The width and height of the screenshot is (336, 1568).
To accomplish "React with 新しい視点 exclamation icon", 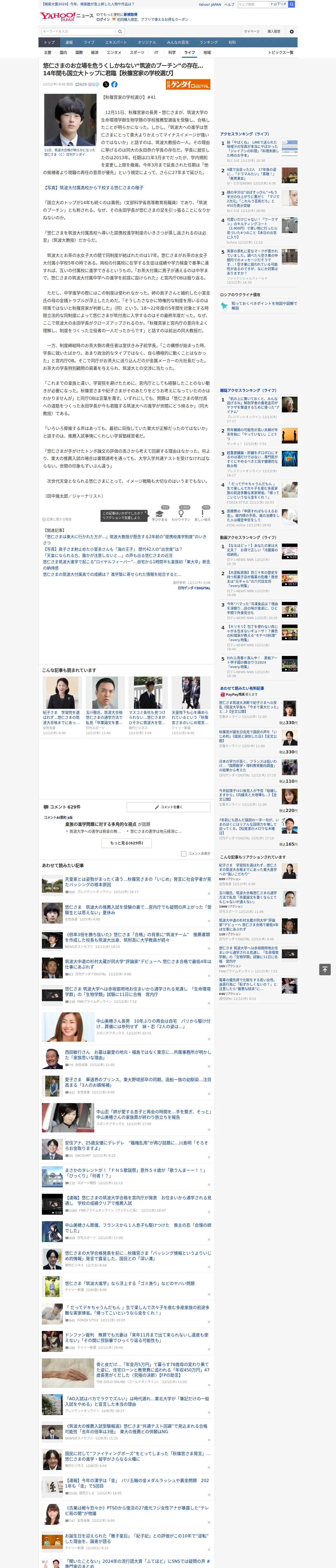I will point(203,514).
